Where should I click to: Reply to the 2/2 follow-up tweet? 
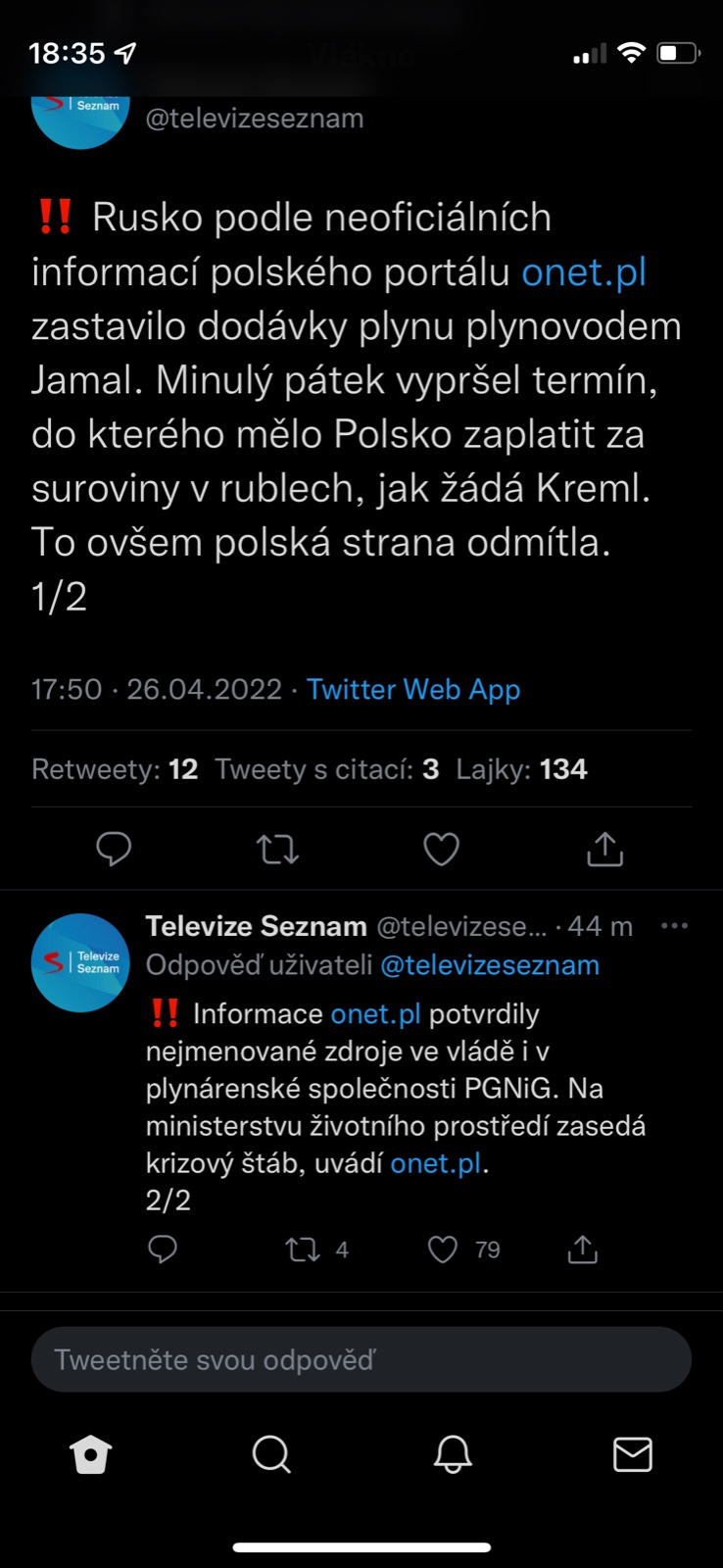pos(163,1249)
